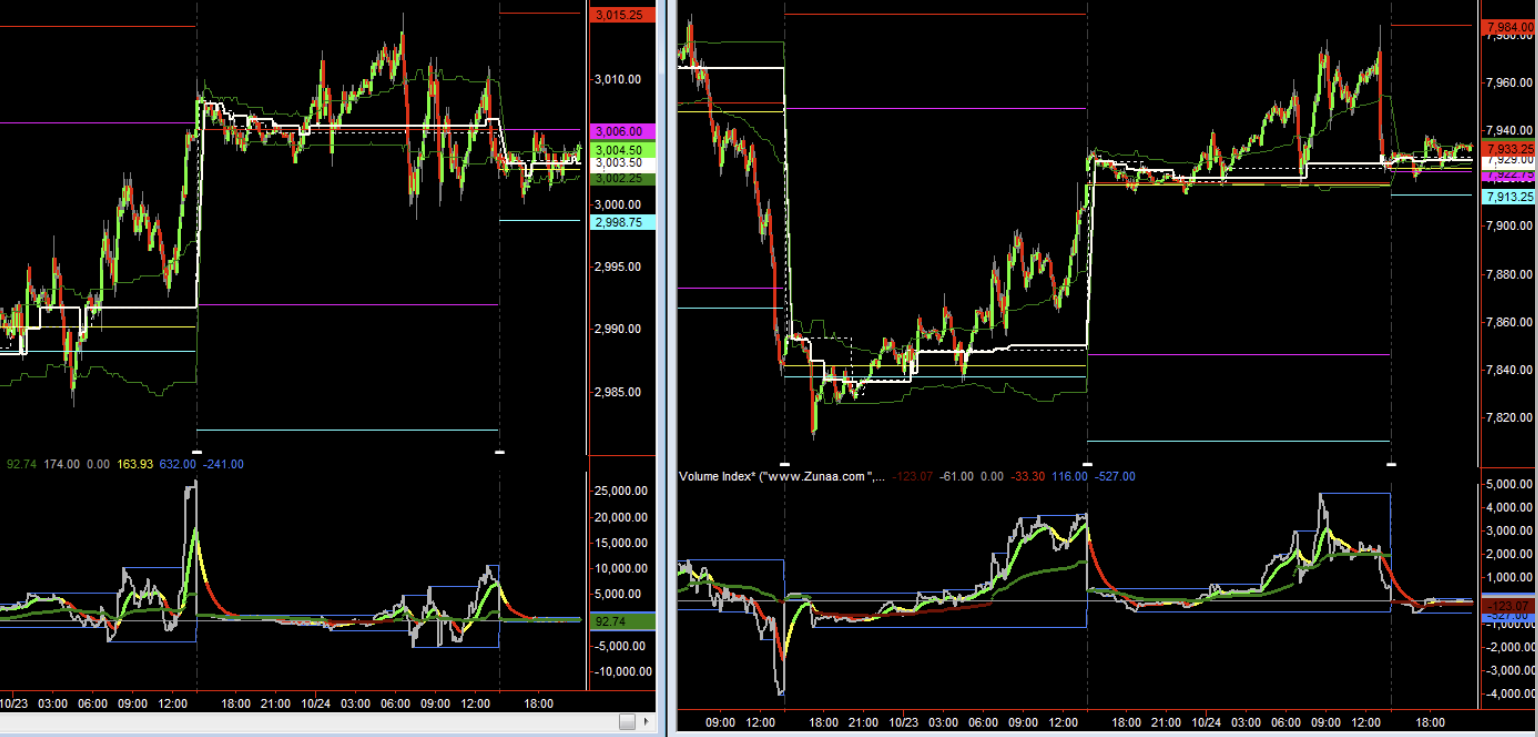Viewport: 1538px width, 737px height.
Task: Click the 25,000.00 indicator axis label
Action: 623,492
